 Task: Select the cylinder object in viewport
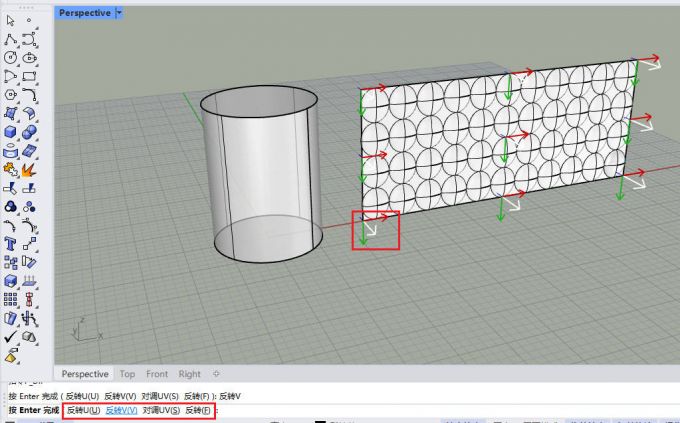point(262,174)
